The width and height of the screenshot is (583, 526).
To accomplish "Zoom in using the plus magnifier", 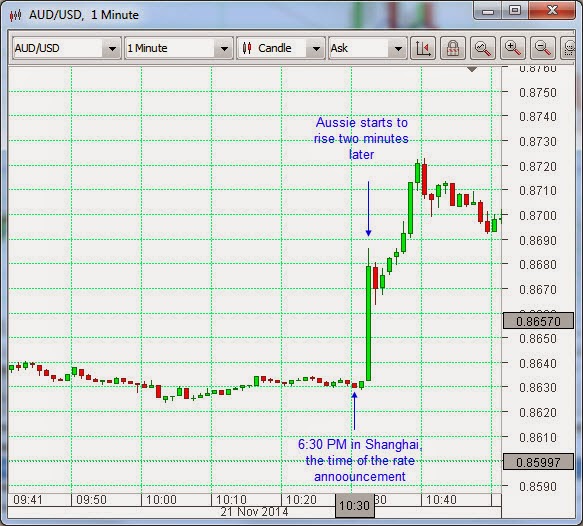I will (513, 48).
